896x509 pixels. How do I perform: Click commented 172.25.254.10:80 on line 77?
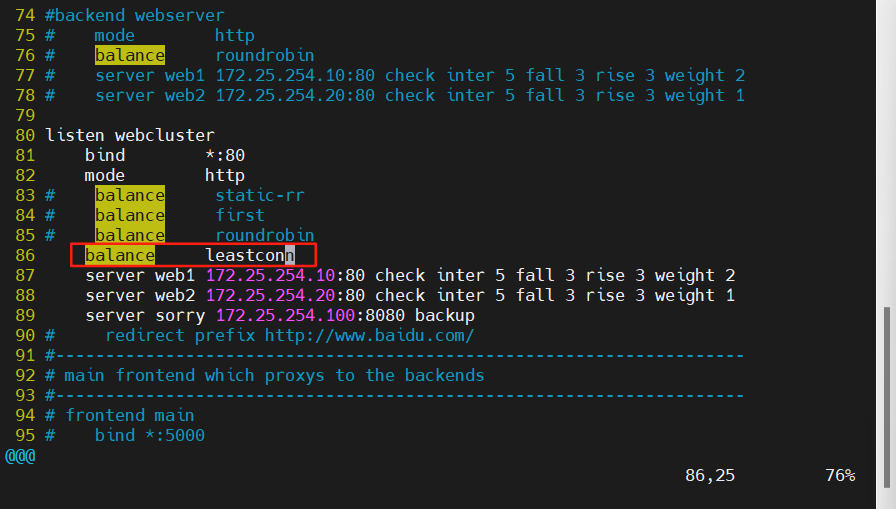(295, 75)
